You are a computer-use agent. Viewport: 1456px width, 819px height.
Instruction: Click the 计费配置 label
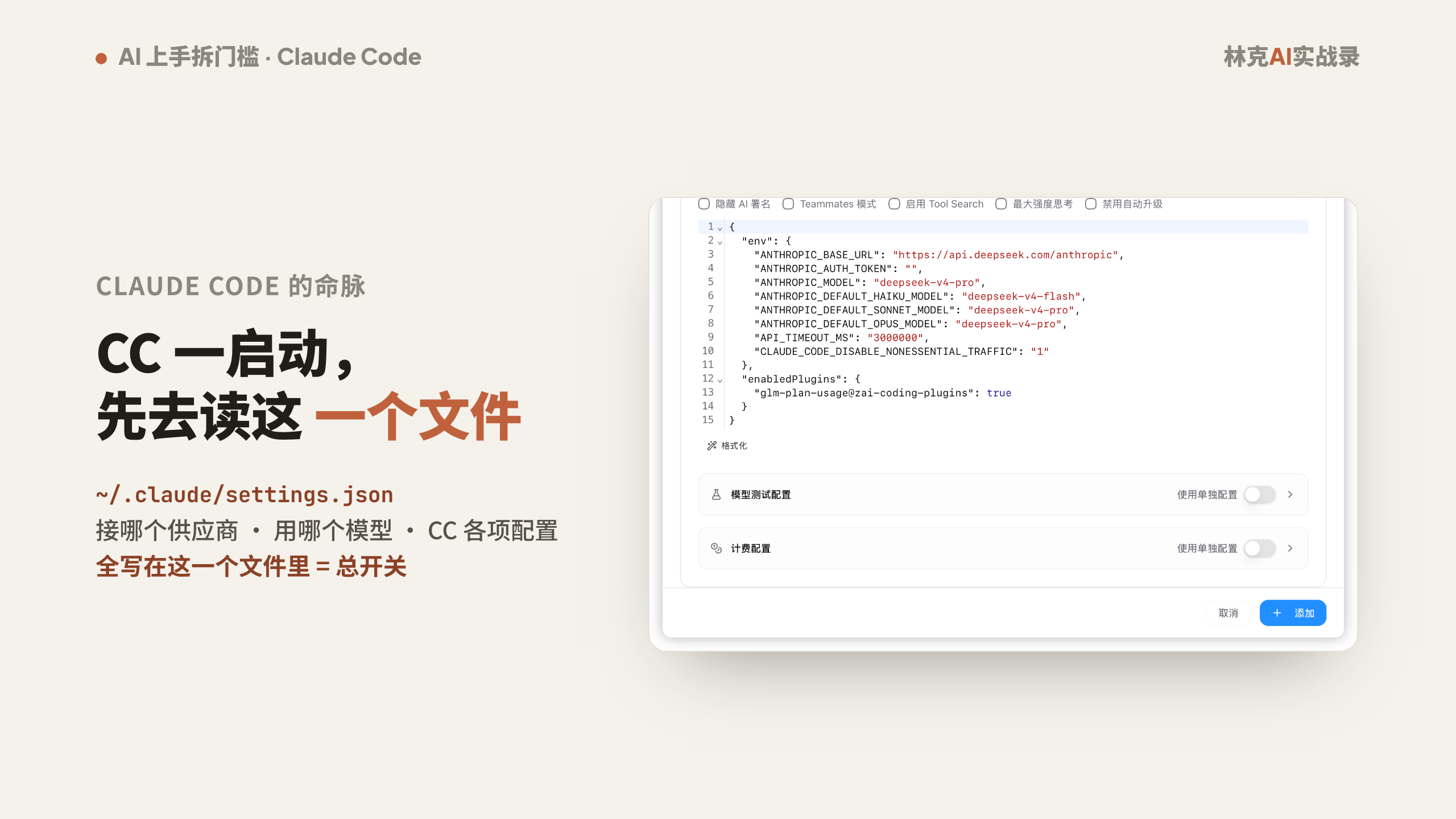click(x=751, y=548)
